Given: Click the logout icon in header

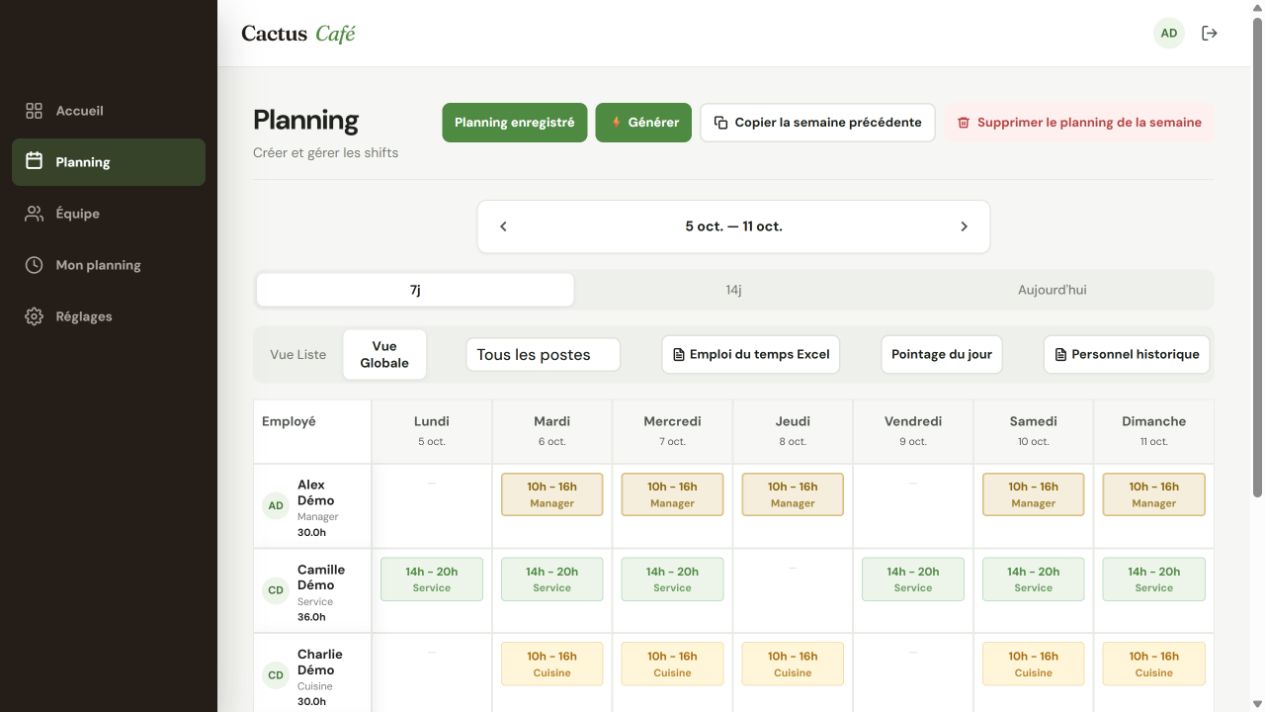Looking at the screenshot, I should click(x=1209, y=33).
